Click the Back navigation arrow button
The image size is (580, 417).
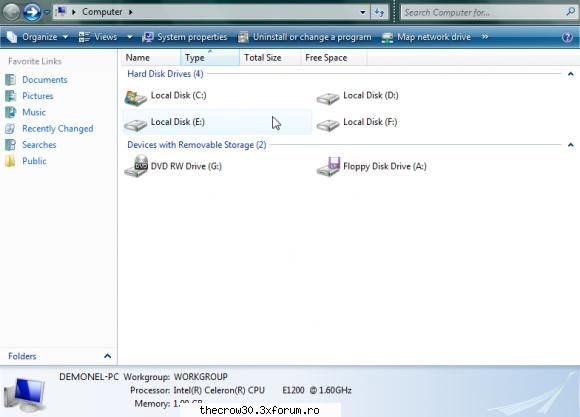11,12
